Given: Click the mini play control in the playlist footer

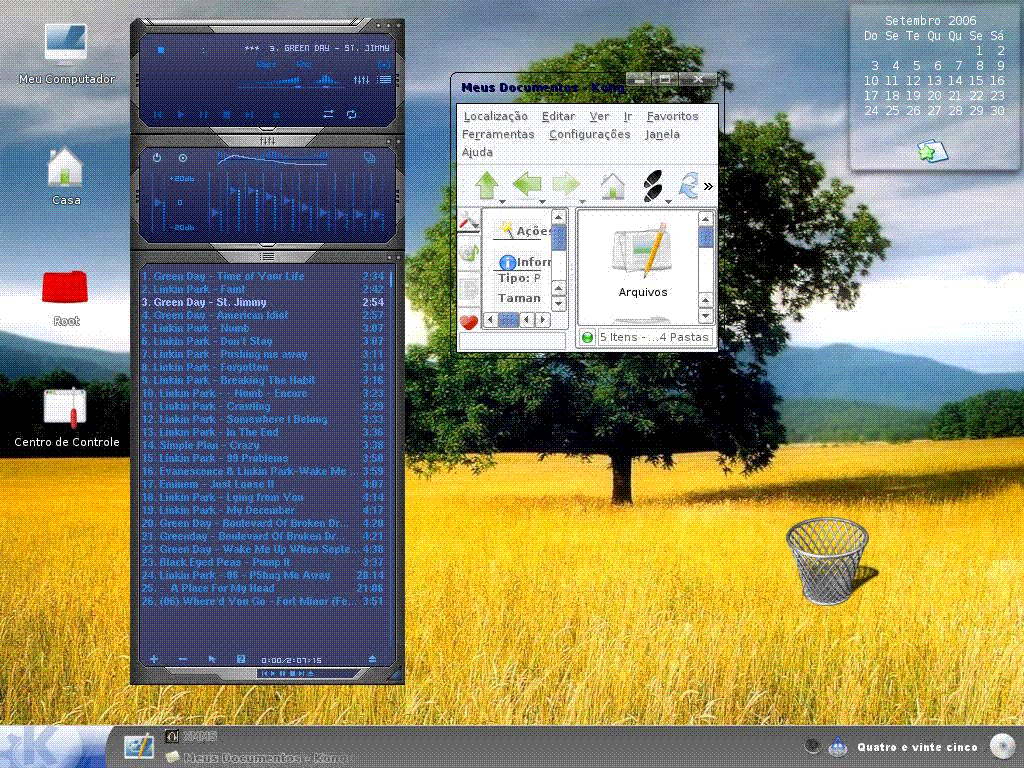Looking at the screenshot, I should [x=273, y=673].
